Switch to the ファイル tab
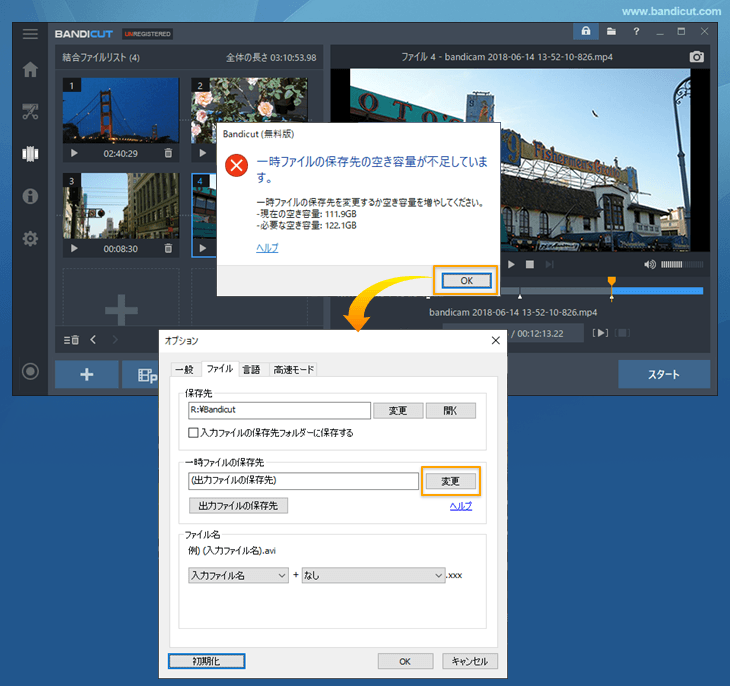The image size is (730, 686). pyautogui.click(x=220, y=369)
